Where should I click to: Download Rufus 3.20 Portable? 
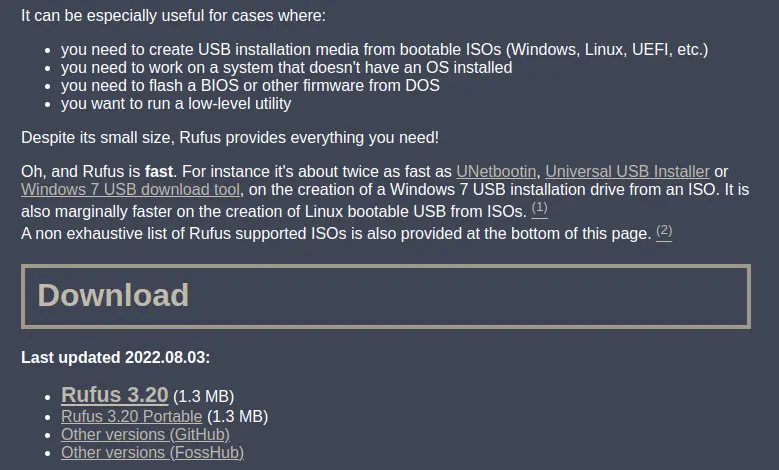pos(132,416)
